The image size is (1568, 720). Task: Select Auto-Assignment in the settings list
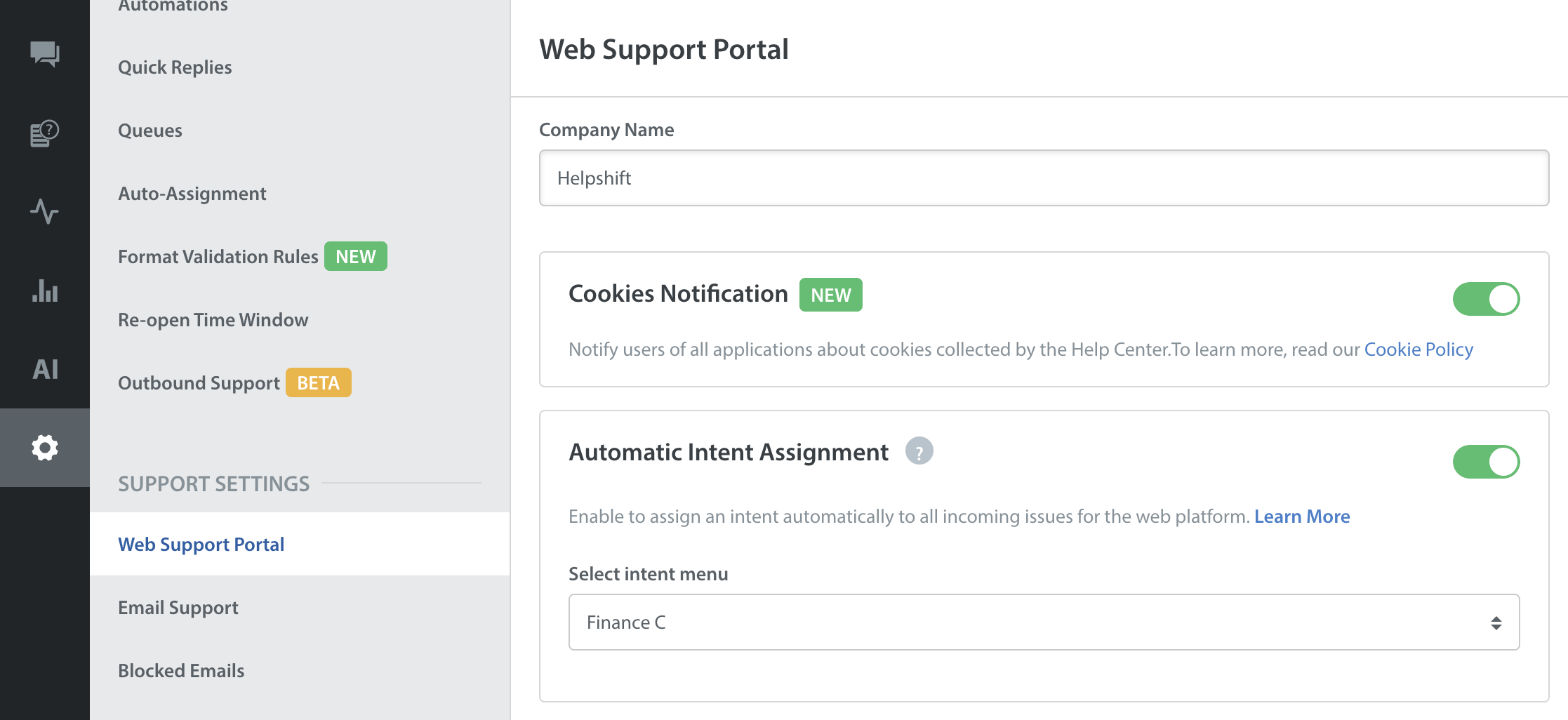[192, 194]
